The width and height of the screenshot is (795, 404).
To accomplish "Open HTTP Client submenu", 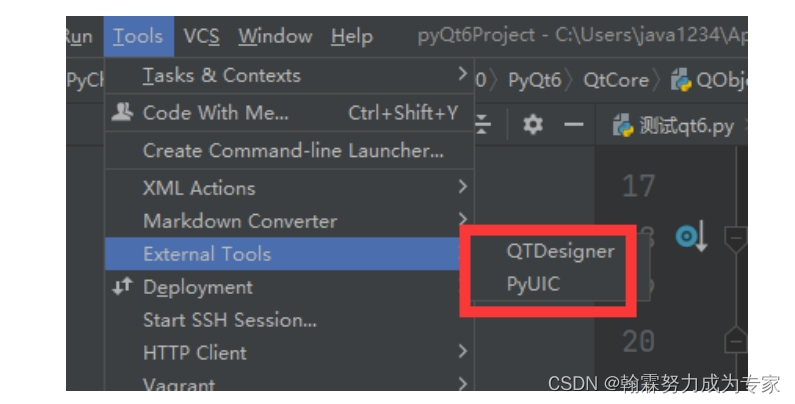I will click(290, 352).
